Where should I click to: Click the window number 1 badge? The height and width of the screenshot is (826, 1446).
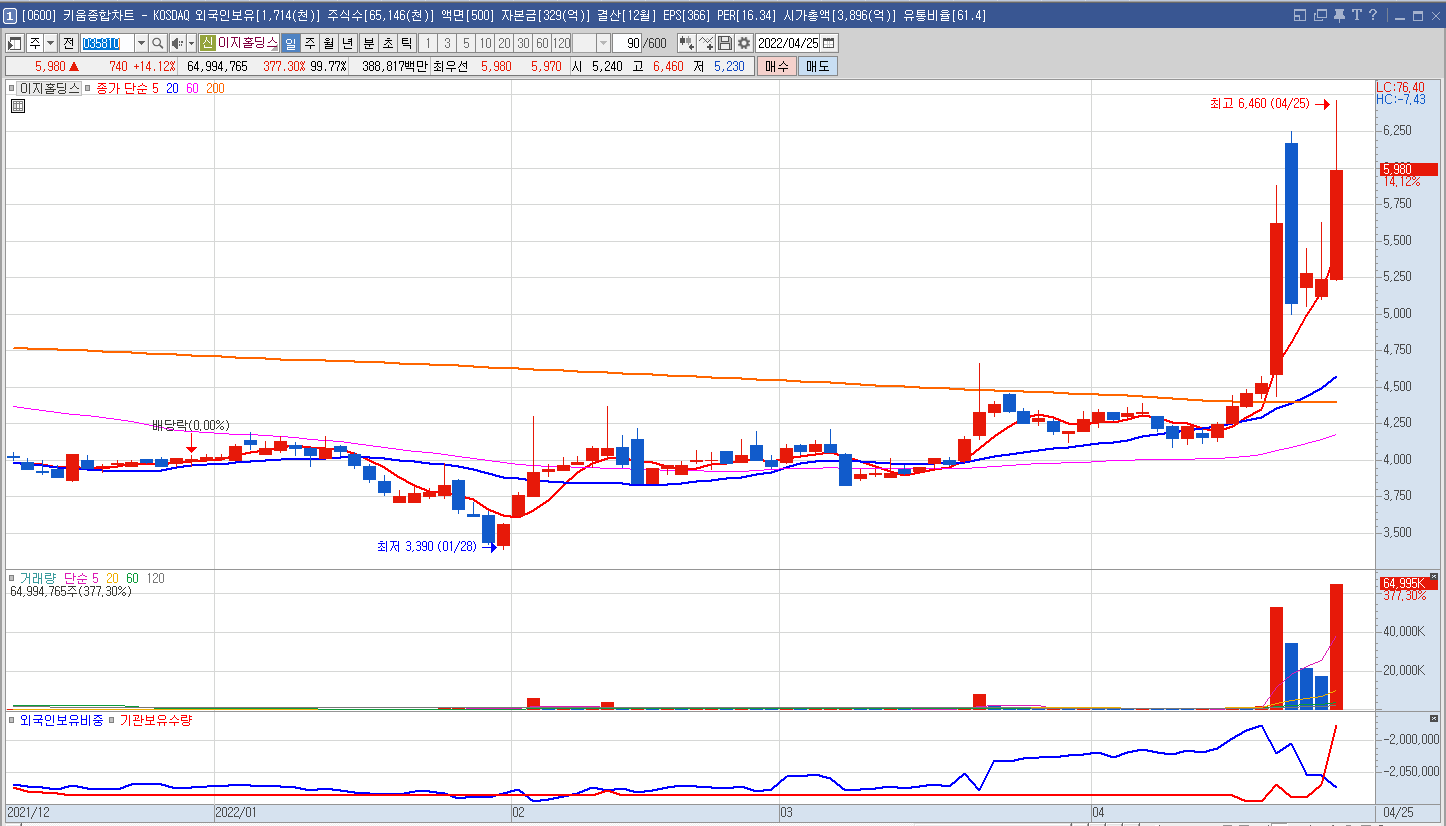[10, 15]
